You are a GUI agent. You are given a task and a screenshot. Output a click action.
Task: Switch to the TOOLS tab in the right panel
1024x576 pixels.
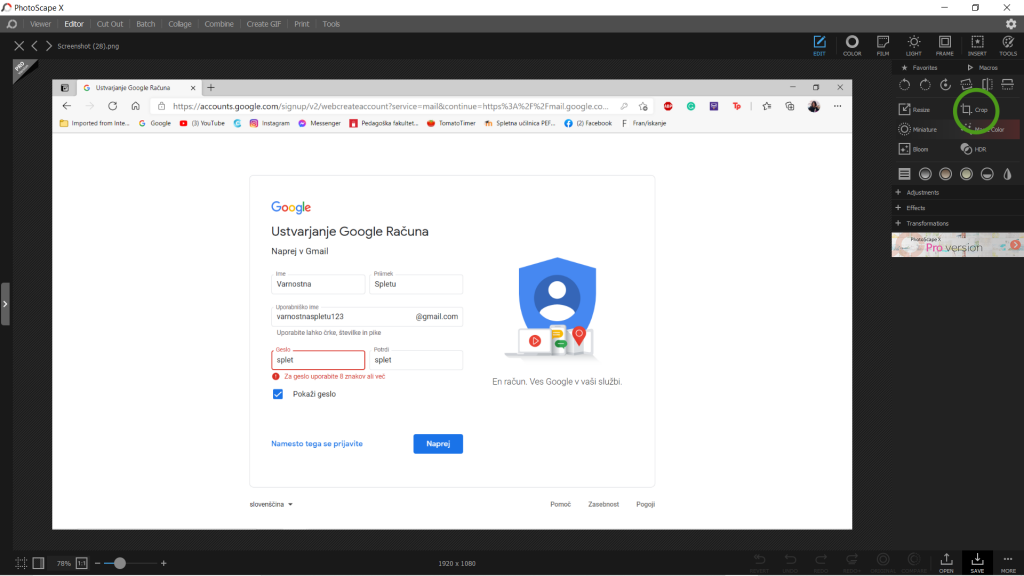pyautogui.click(x=1008, y=46)
